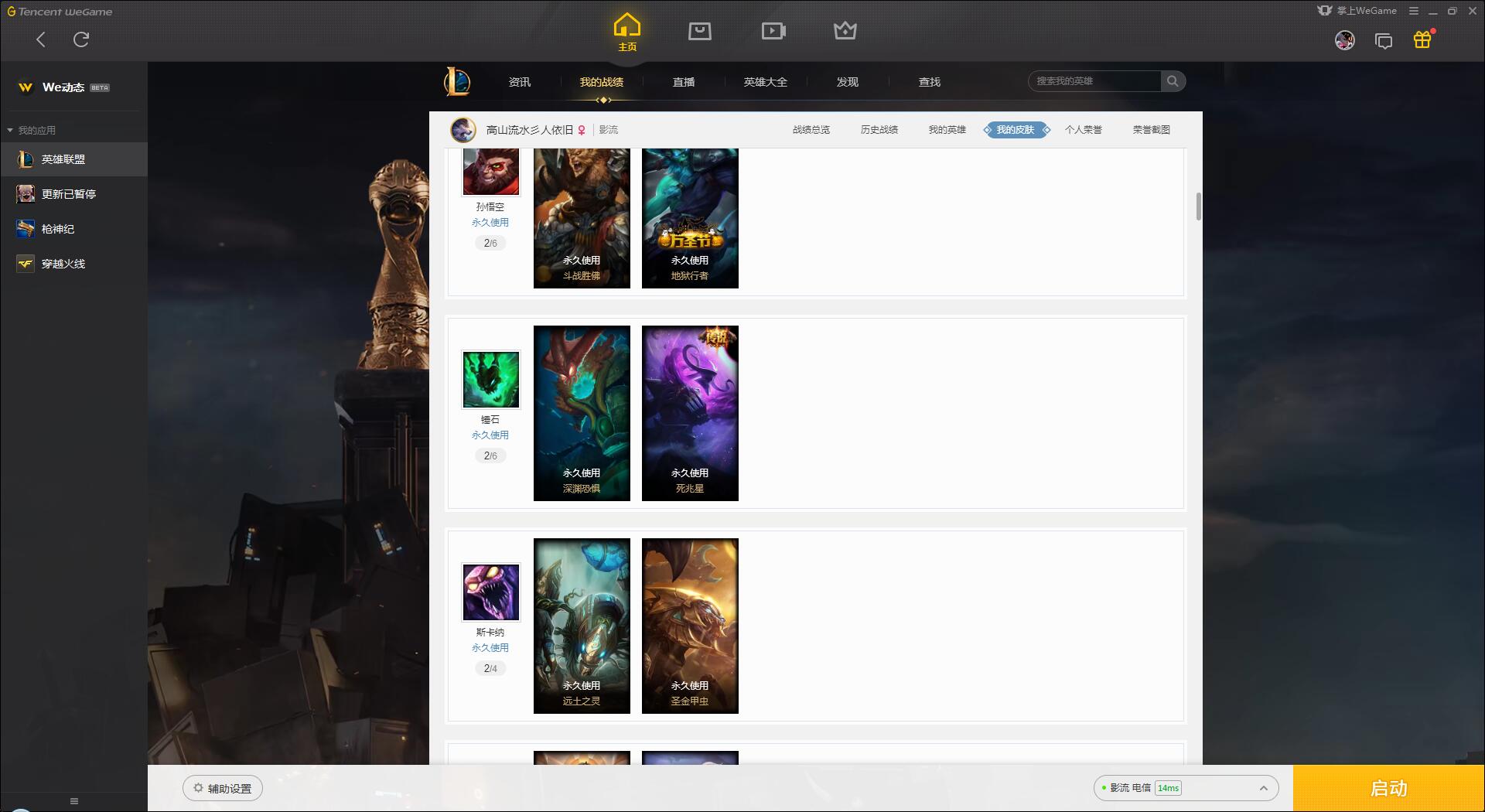Click the skin list scrollbar thumb

(x=1198, y=206)
